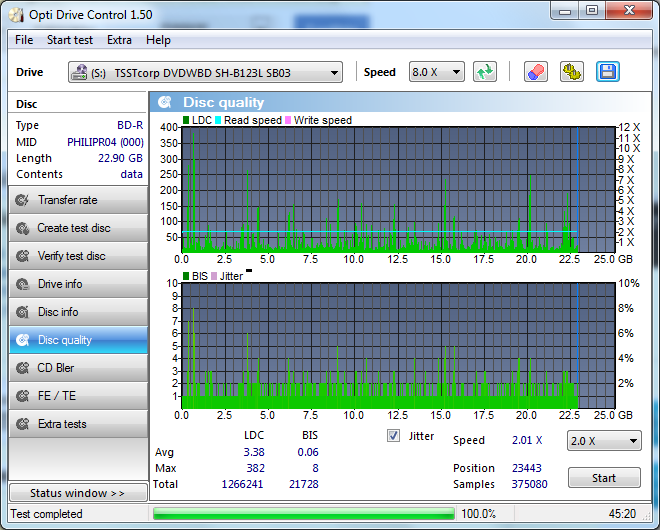Open the Help menu
Screen dimensions: 660x530
click(158, 40)
